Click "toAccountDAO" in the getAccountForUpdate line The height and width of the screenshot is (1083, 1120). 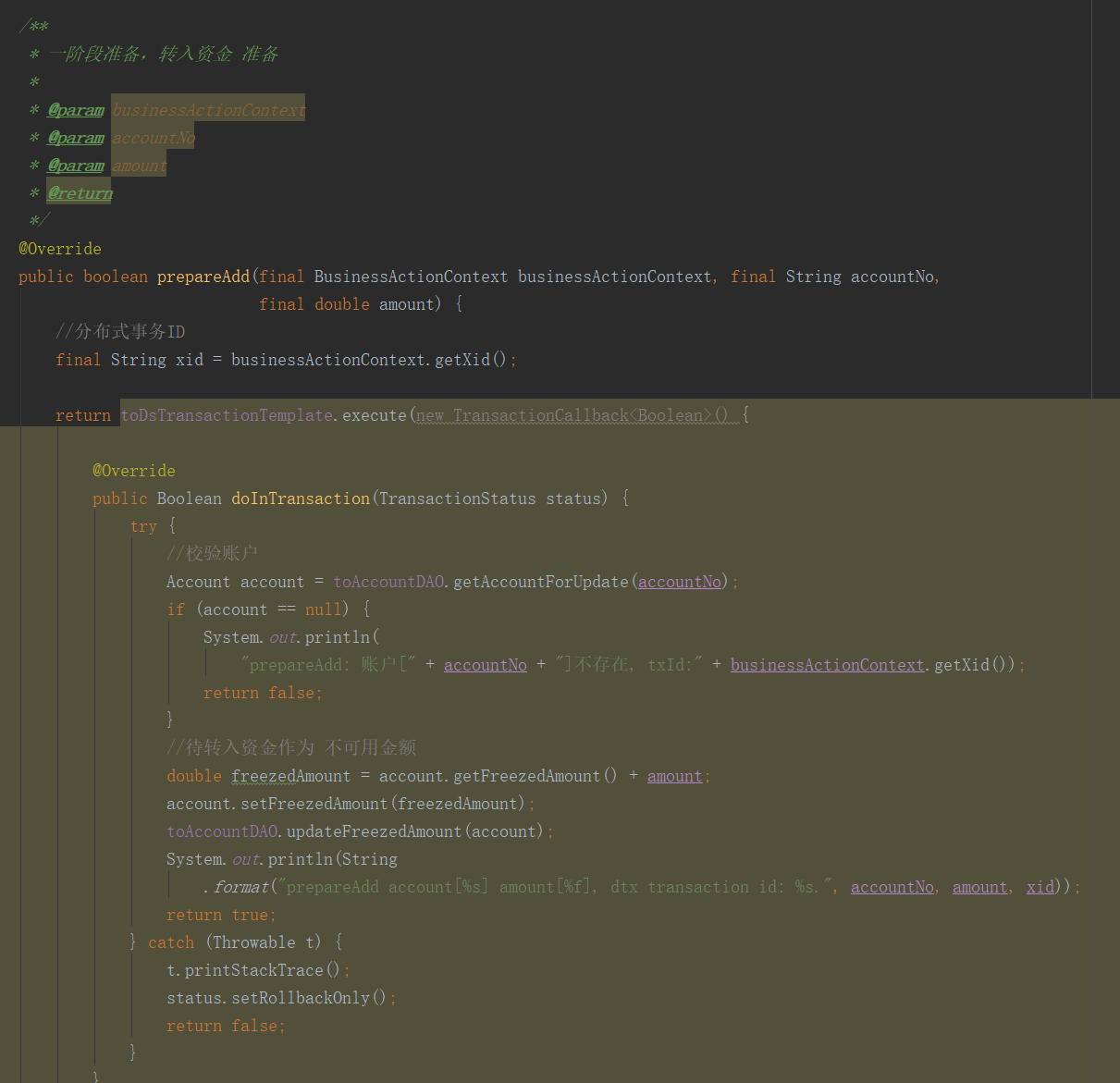tap(388, 582)
